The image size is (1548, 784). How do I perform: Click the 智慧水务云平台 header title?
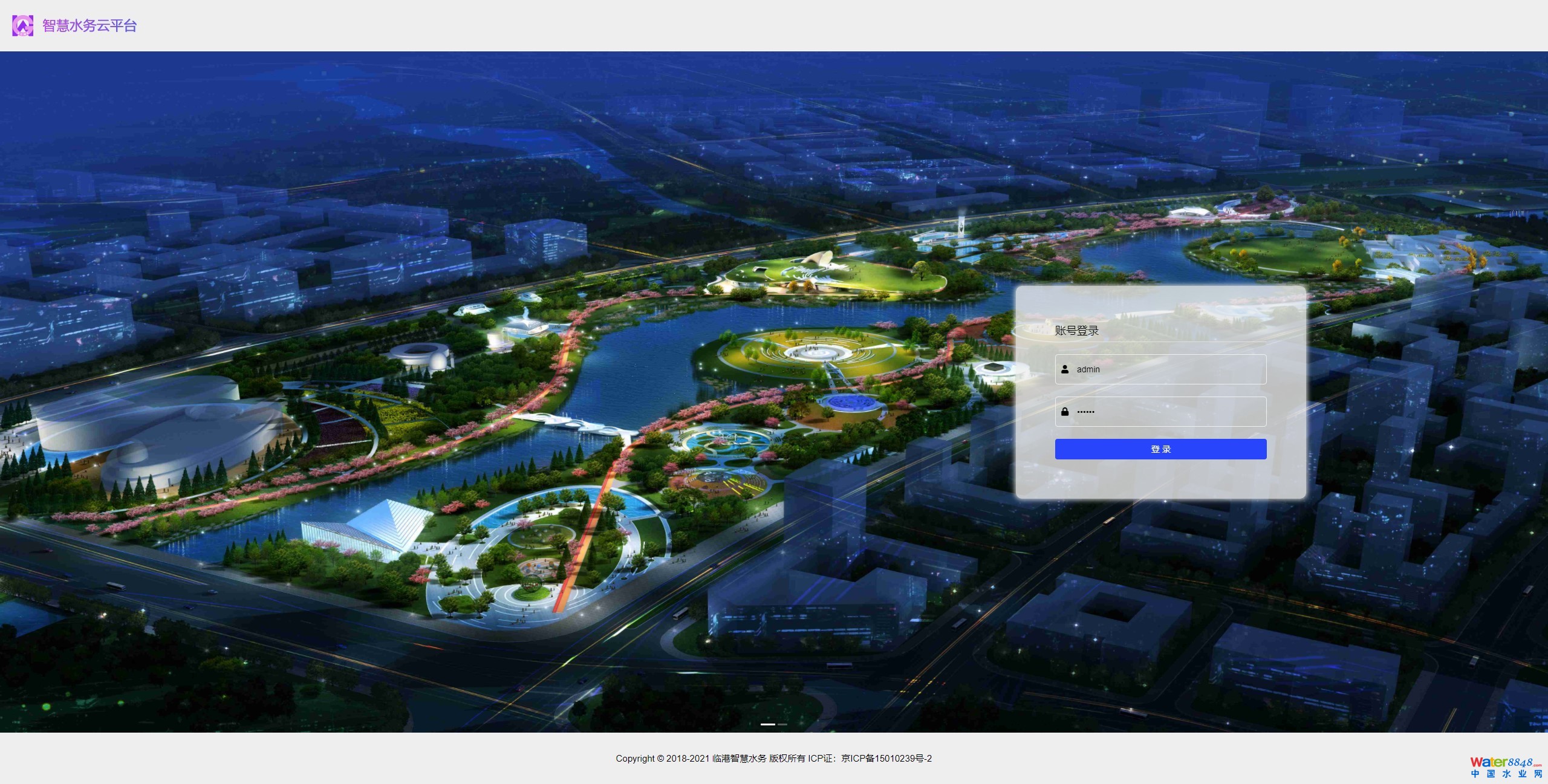pyautogui.click(x=89, y=25)
